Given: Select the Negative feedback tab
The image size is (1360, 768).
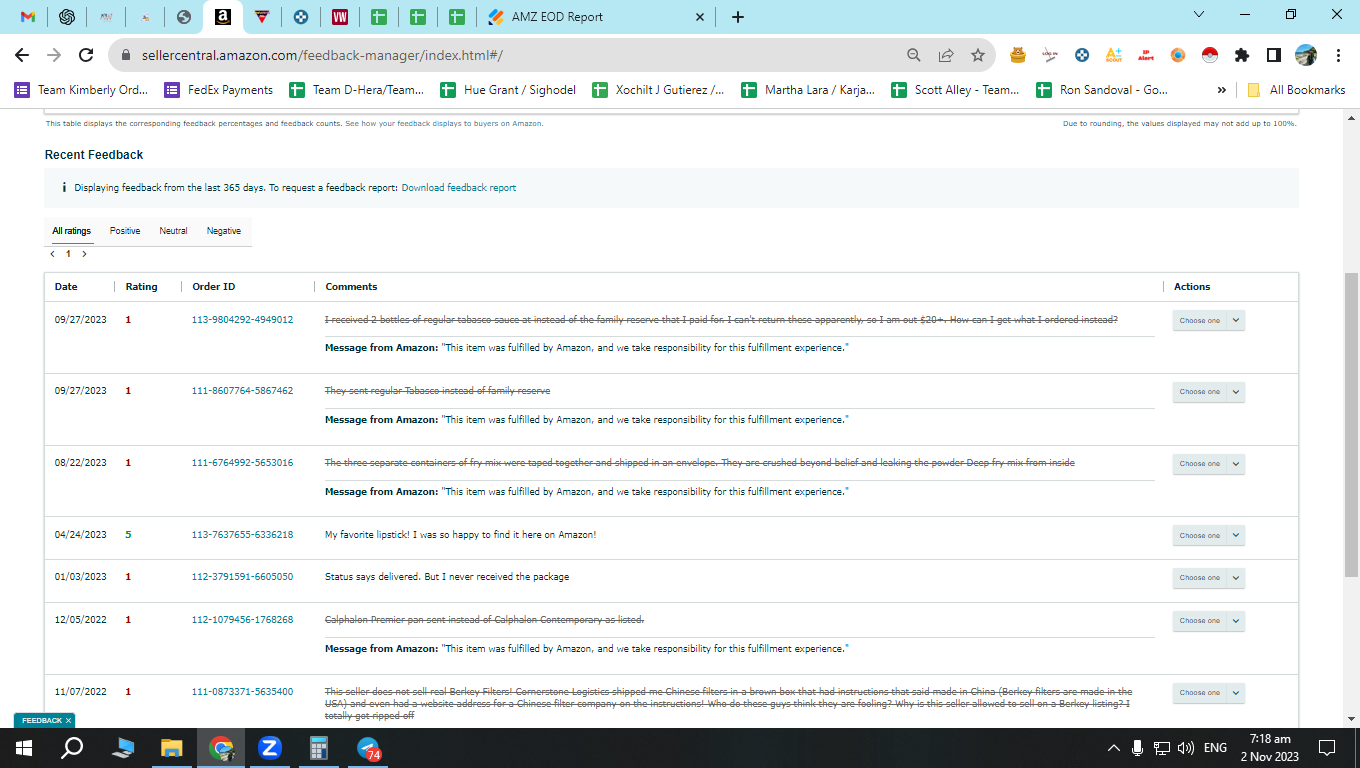Looking at the screenshot, I should (224, 231).
